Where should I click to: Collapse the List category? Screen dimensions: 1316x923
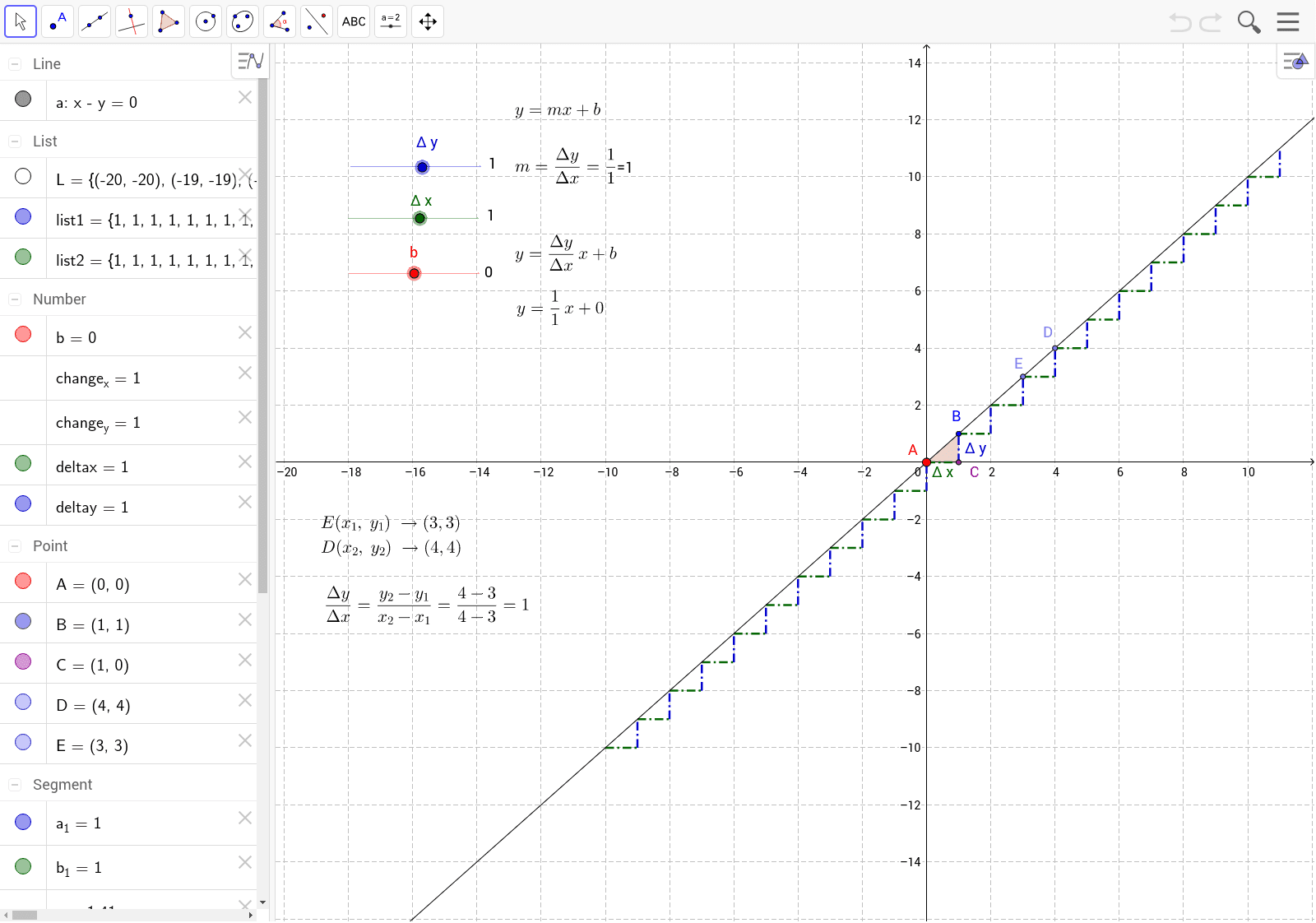[x=14, y=141]
